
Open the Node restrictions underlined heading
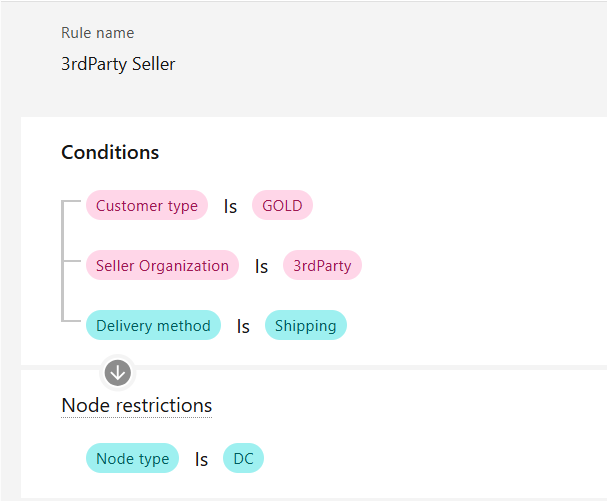(x=136, y=405)
